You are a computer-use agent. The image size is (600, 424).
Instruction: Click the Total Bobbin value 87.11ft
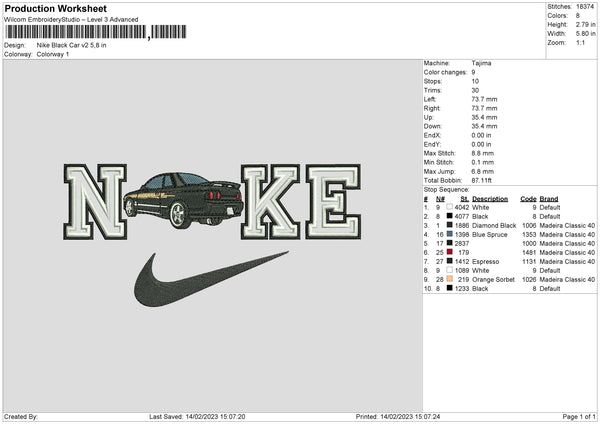(481, 180)
